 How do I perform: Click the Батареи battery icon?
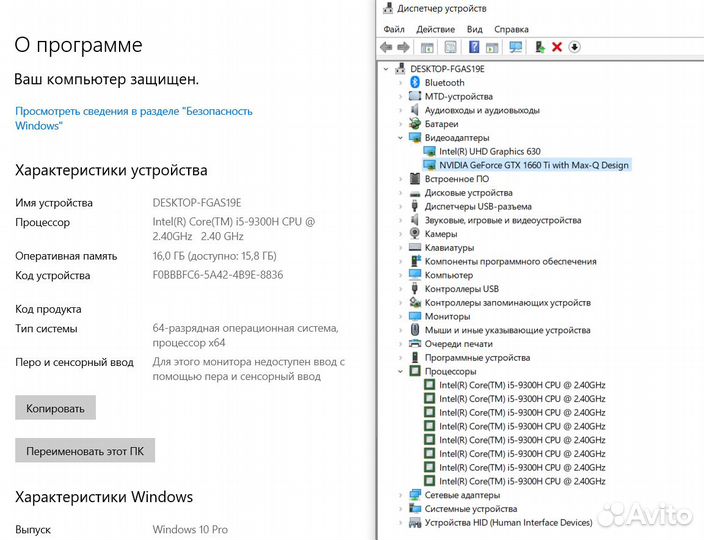tap(415, 123)
